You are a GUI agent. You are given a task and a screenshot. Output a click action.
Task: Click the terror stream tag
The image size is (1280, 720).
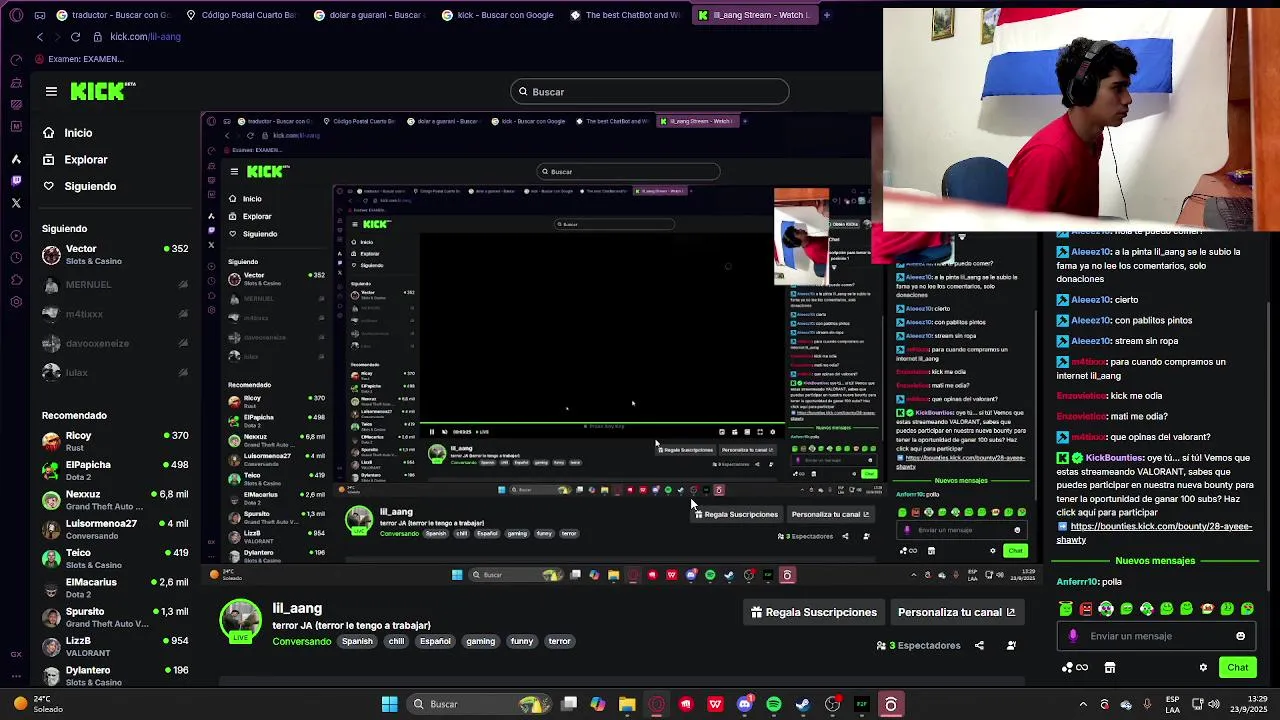click(x=559, y=641)
